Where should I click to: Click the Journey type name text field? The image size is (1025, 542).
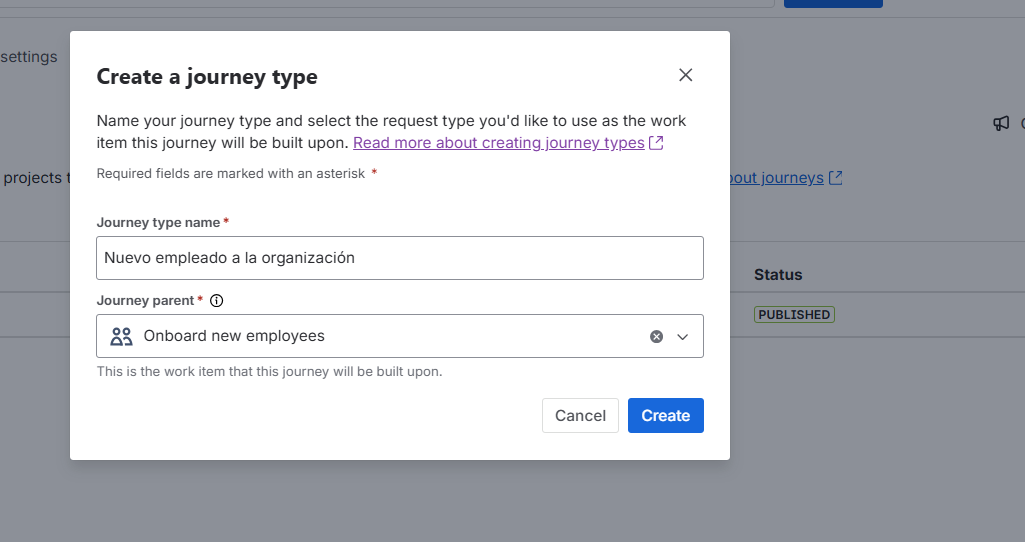click(x=400, y=258)
